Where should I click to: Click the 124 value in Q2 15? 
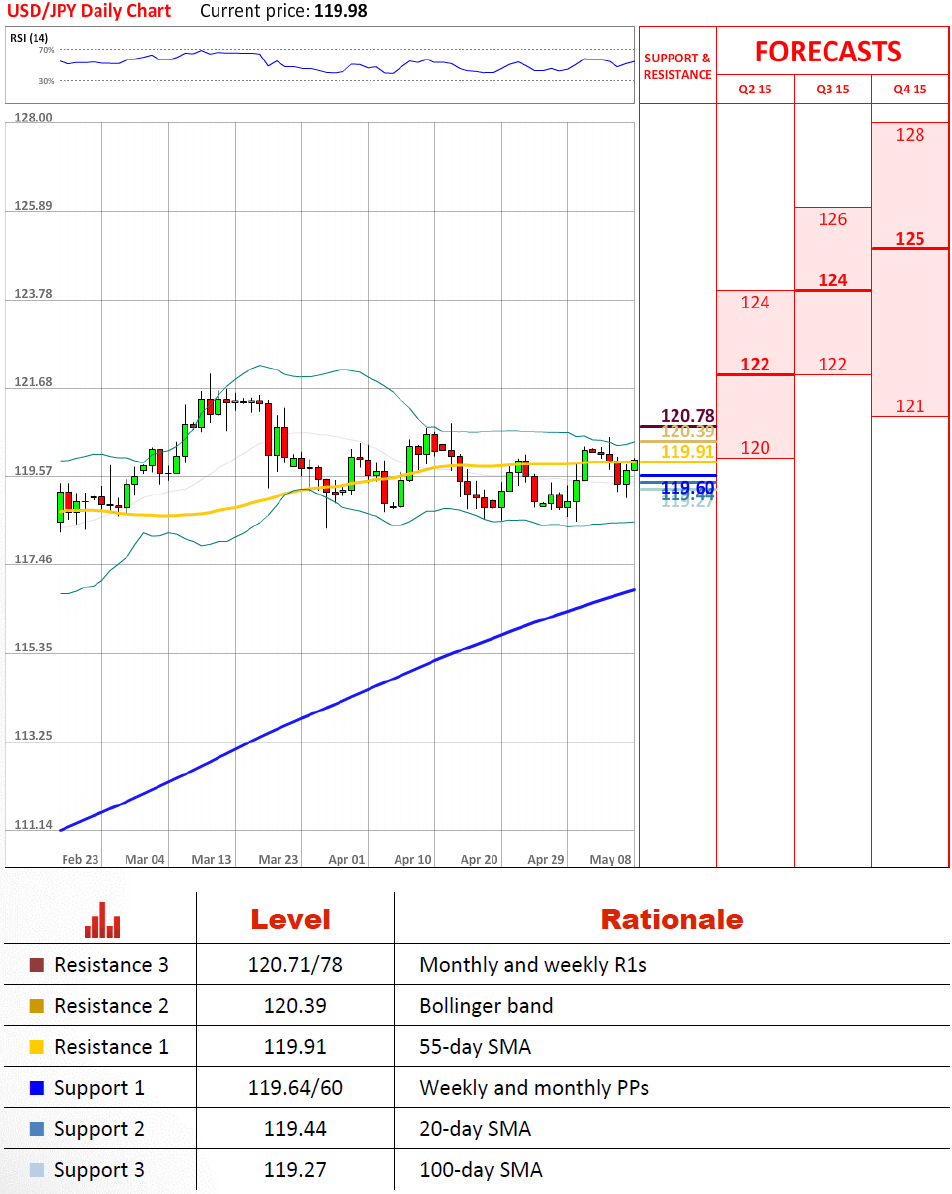[755, 303]
